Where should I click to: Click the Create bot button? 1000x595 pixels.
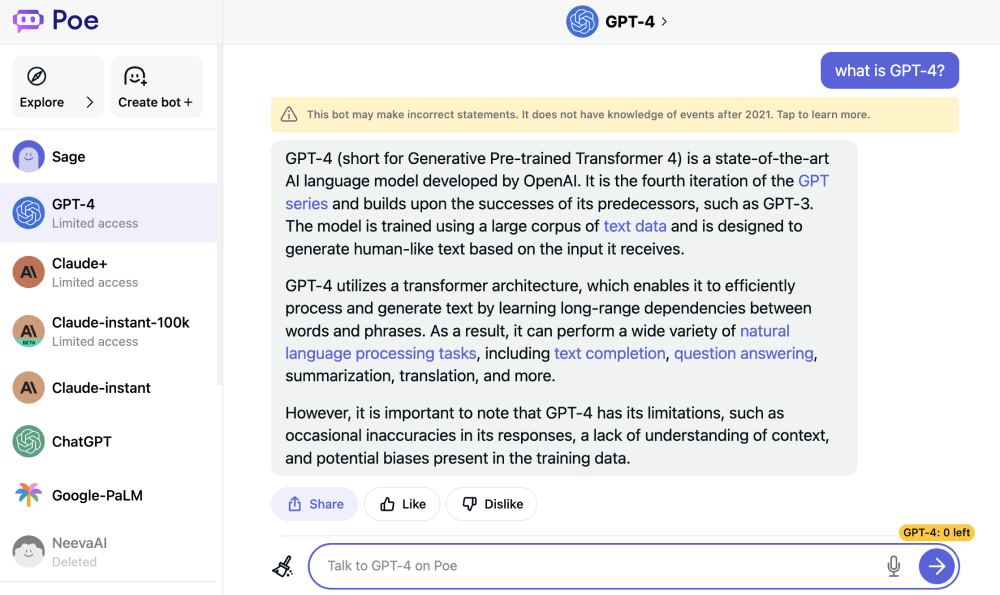click(156, 87)
